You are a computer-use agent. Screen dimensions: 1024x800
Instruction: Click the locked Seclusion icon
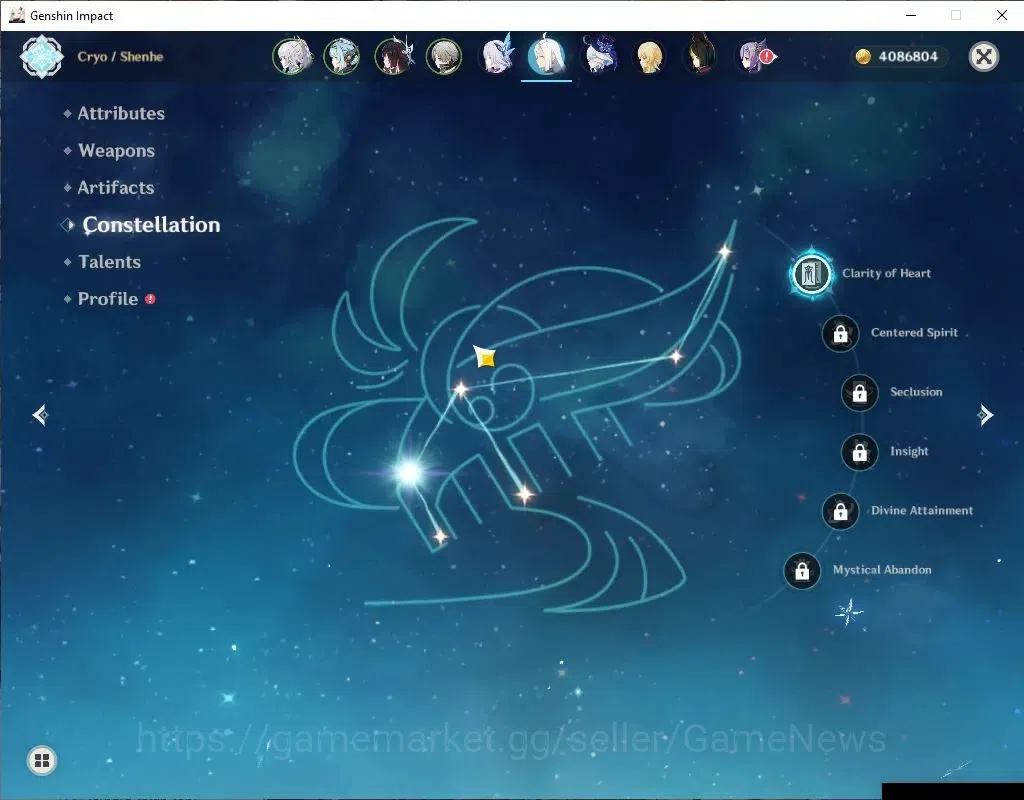(859, 393)
